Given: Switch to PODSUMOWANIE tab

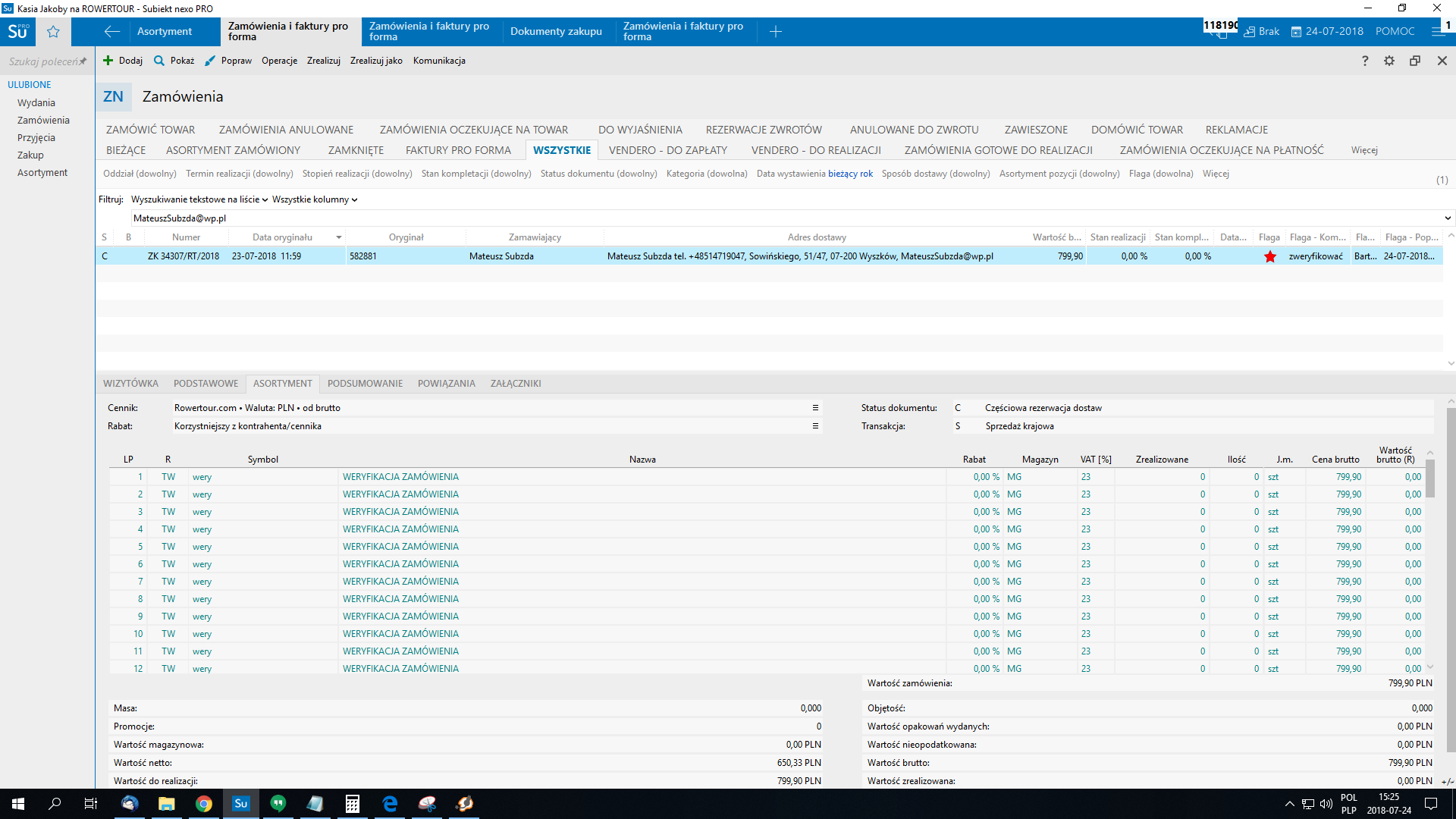Looking at the screenshot, I should pyautogui.click(x=365, y=384).
